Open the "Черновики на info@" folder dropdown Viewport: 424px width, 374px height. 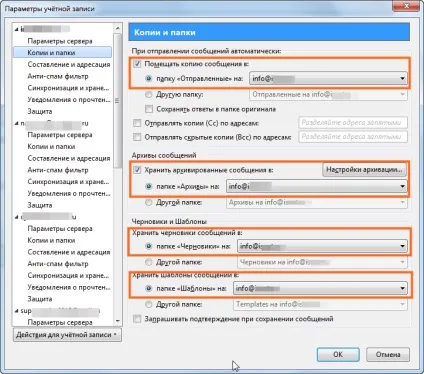point(322,262)
